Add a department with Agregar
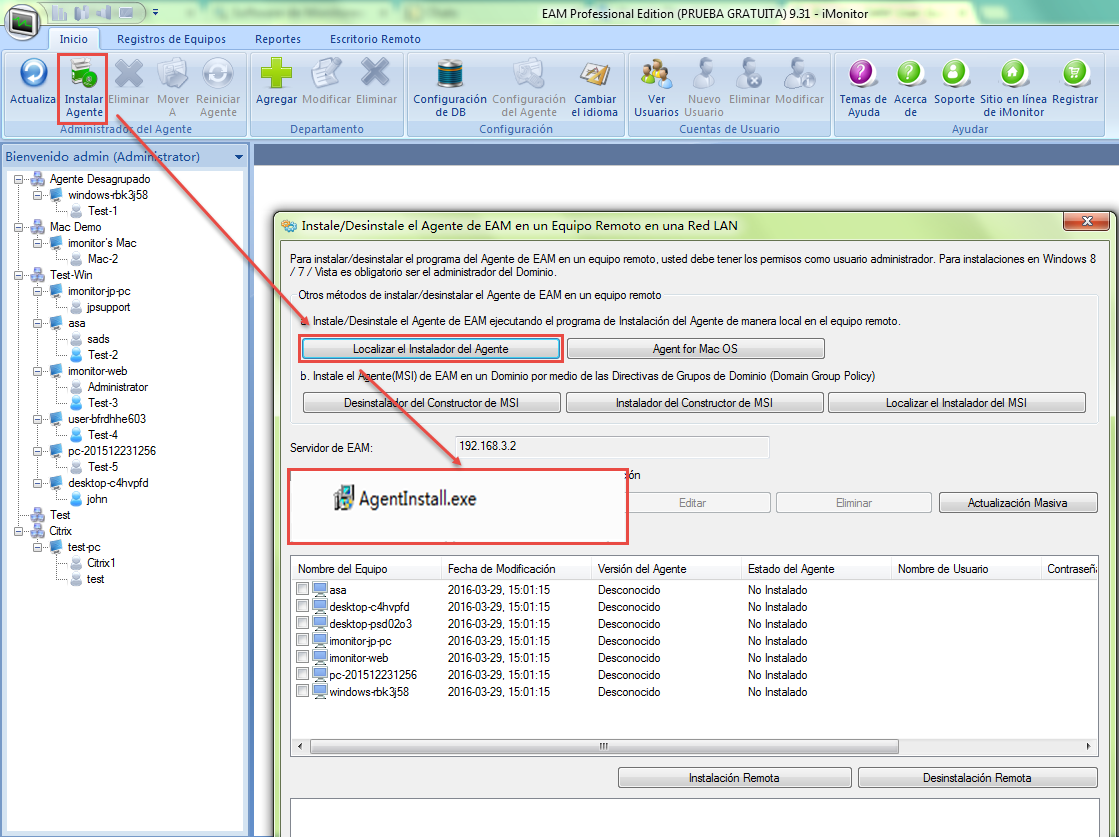Screen dimensions: 1119x837 [276, 82]
